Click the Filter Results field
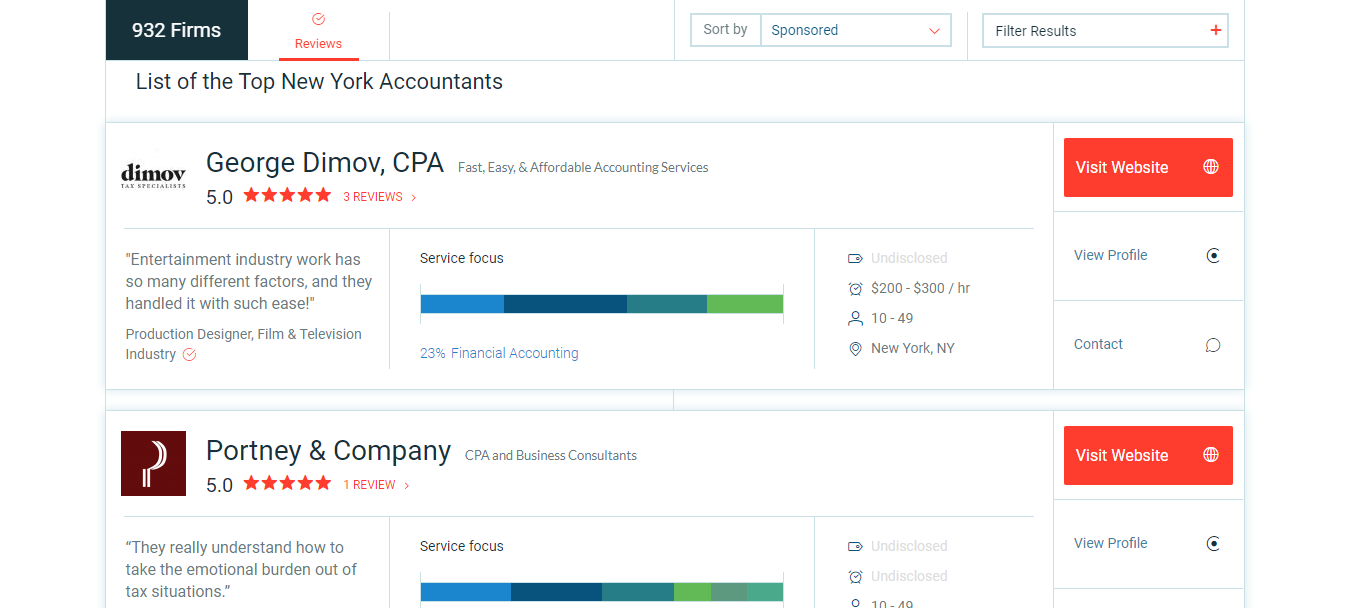Screen dimensions: 1349x608 point(1105,30)
